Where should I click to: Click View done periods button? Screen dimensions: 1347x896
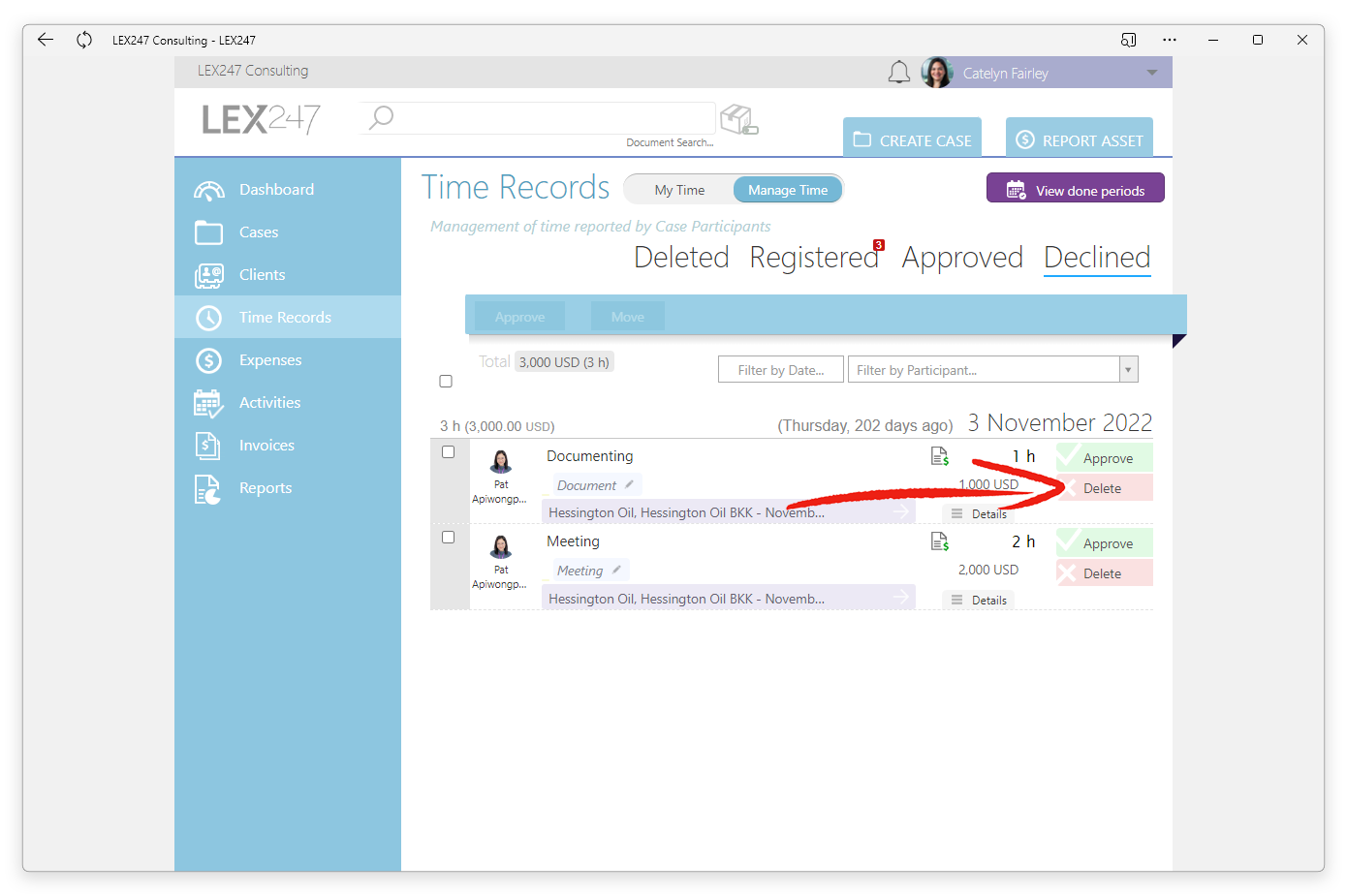(x=1076, y=189)
